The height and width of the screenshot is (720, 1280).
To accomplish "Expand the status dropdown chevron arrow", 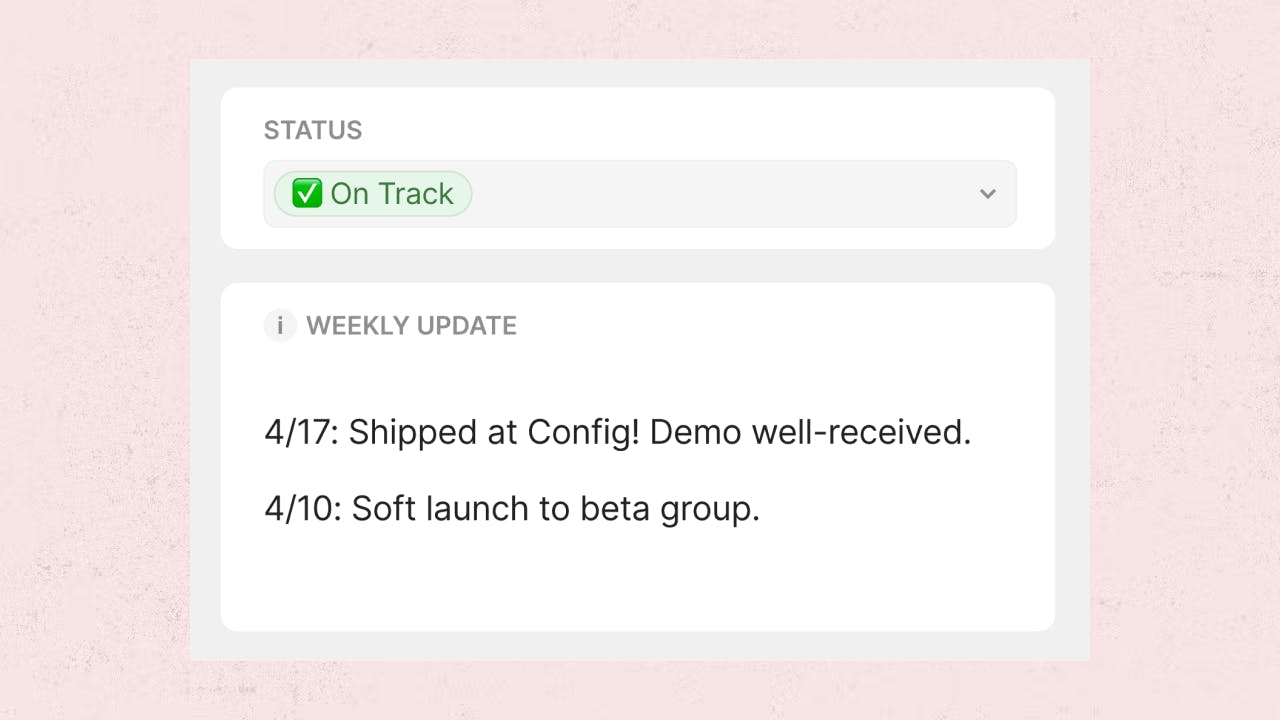I will click(987, 194).
